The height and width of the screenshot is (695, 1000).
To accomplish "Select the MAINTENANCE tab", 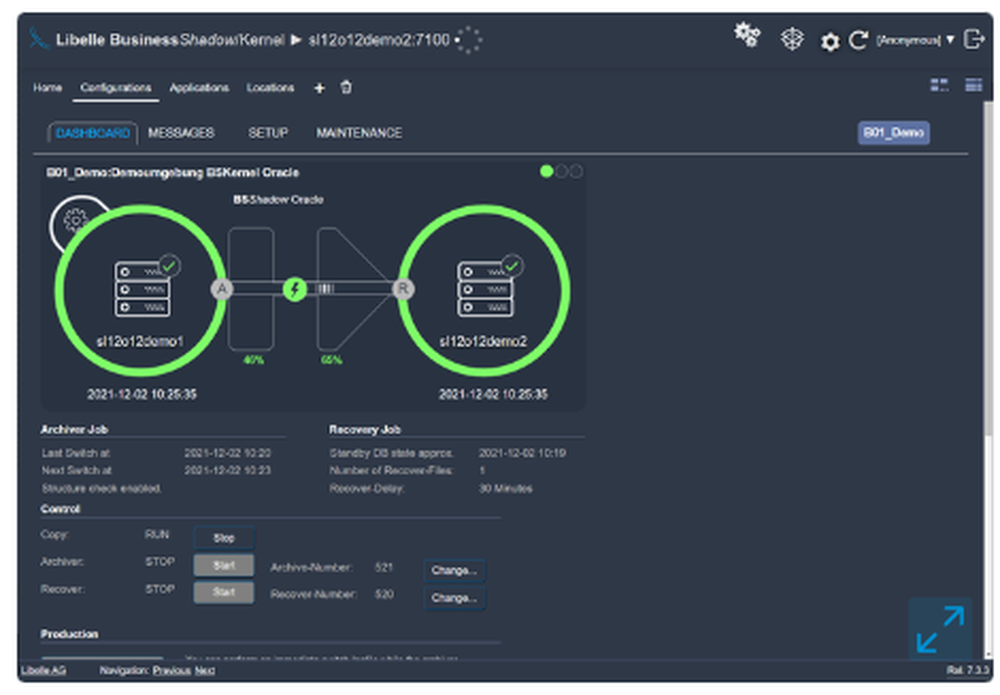I will click(x=359, y=133).
